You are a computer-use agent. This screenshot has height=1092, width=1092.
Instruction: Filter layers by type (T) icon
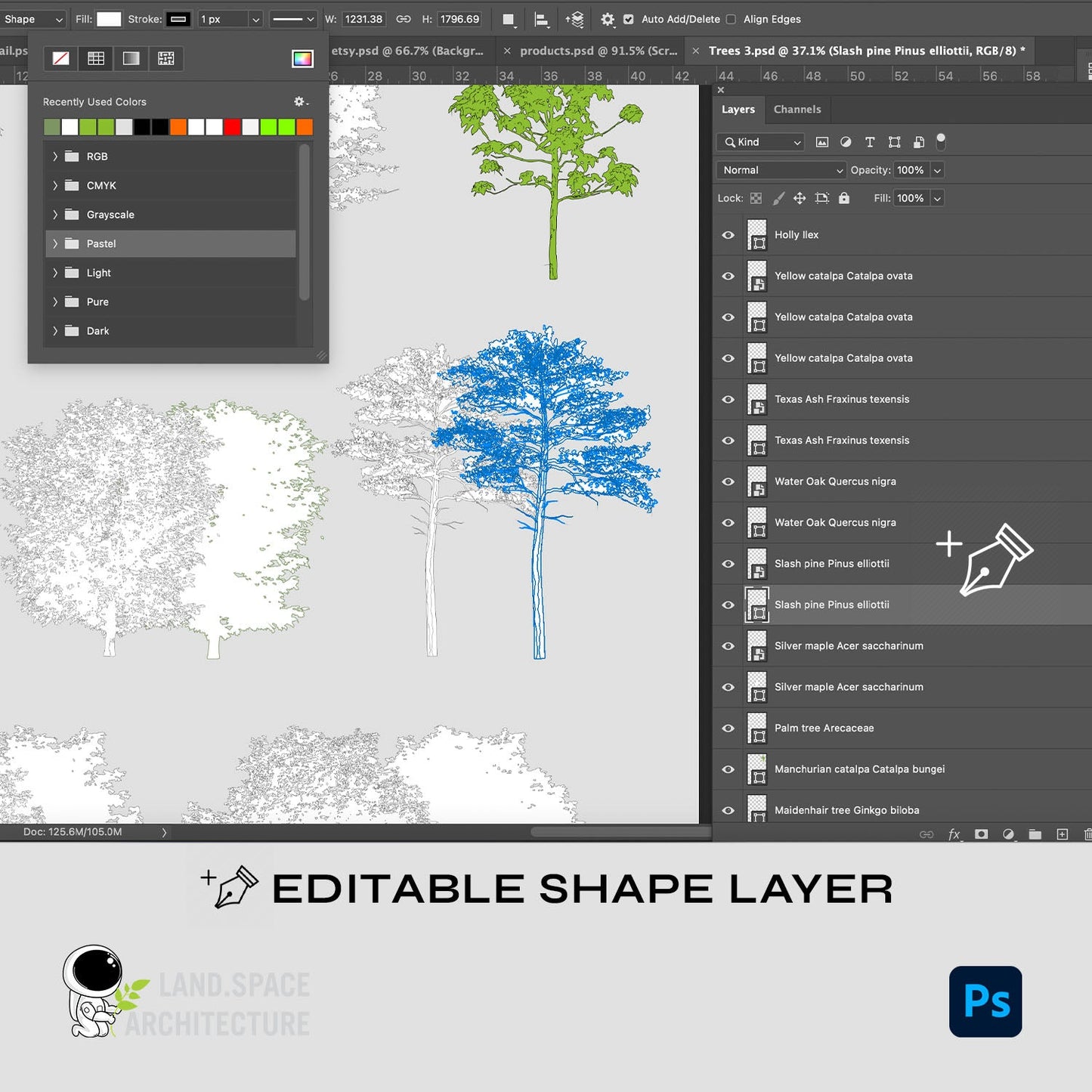(870, 142)
